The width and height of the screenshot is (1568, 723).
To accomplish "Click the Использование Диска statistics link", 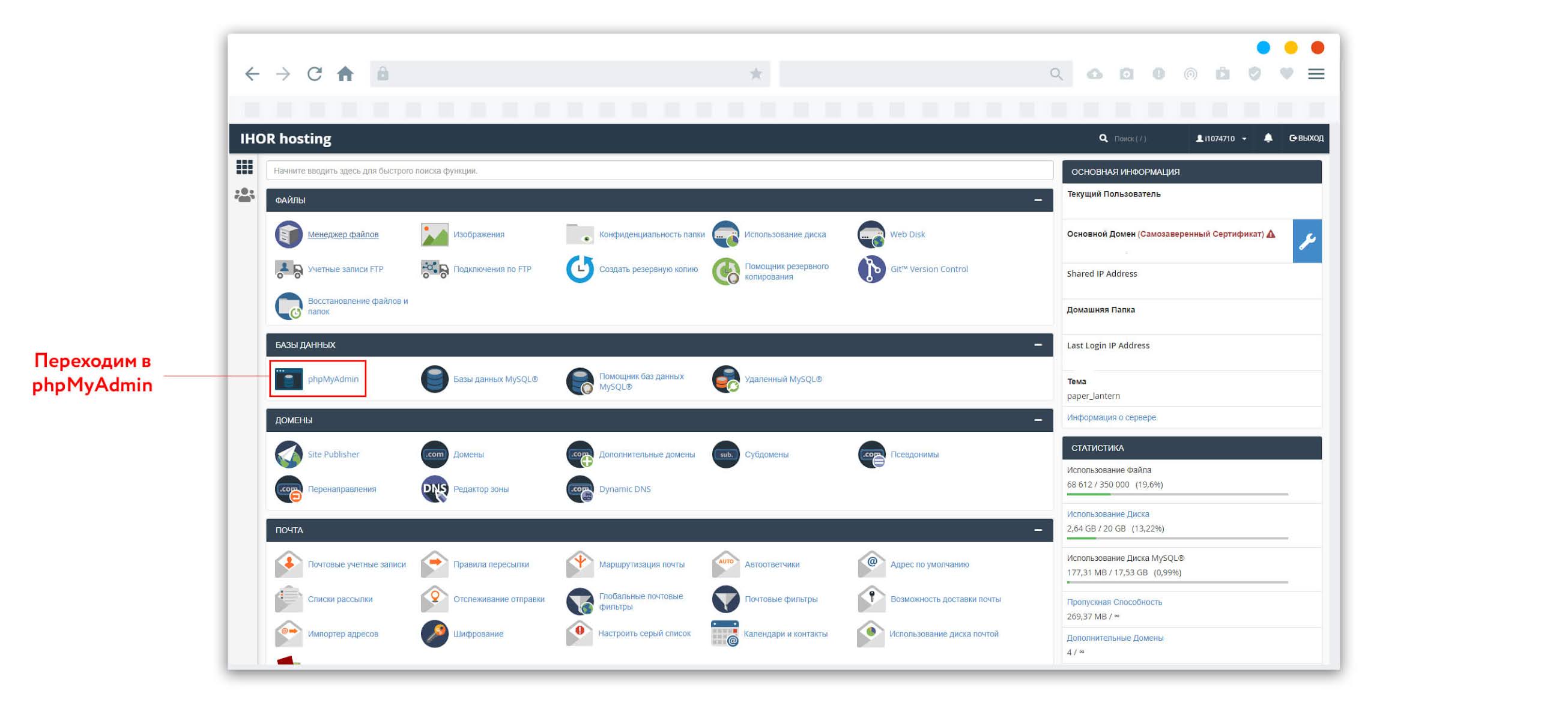I will pyautogui.click(x=1107, y=514).
